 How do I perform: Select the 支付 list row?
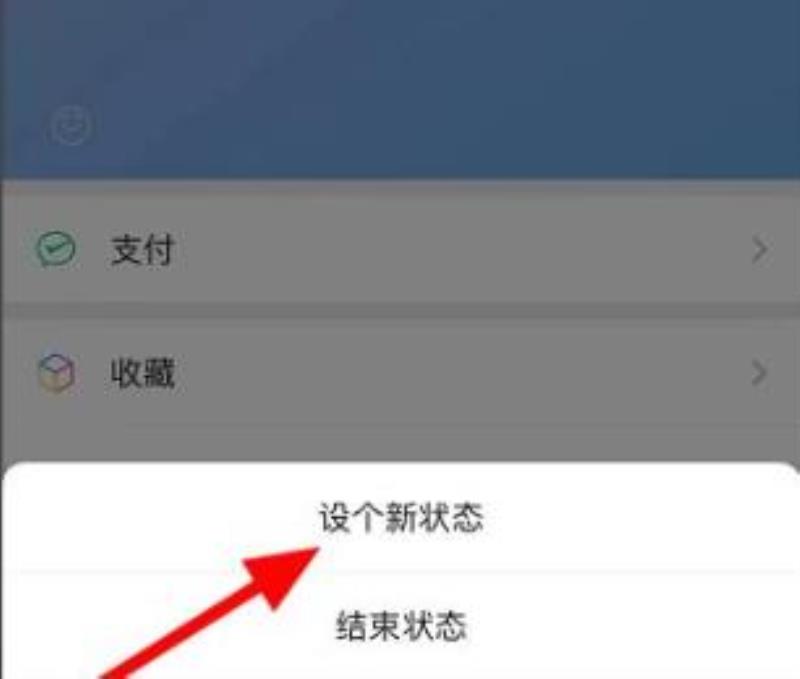tap(400, 249)
